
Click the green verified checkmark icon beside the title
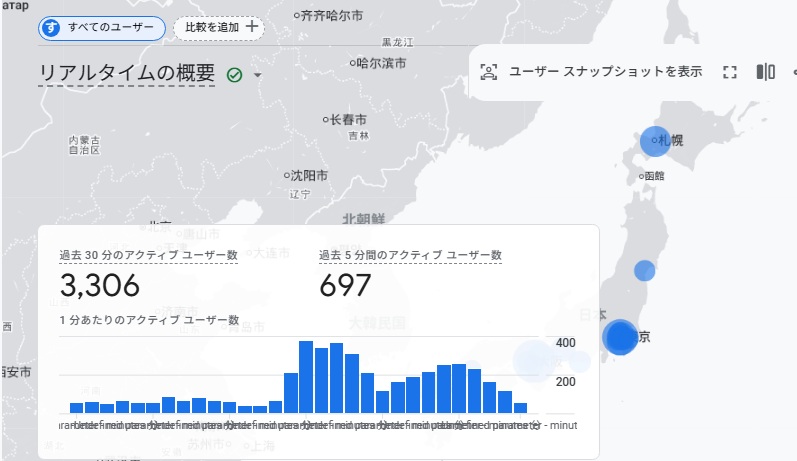click(235, 75)
